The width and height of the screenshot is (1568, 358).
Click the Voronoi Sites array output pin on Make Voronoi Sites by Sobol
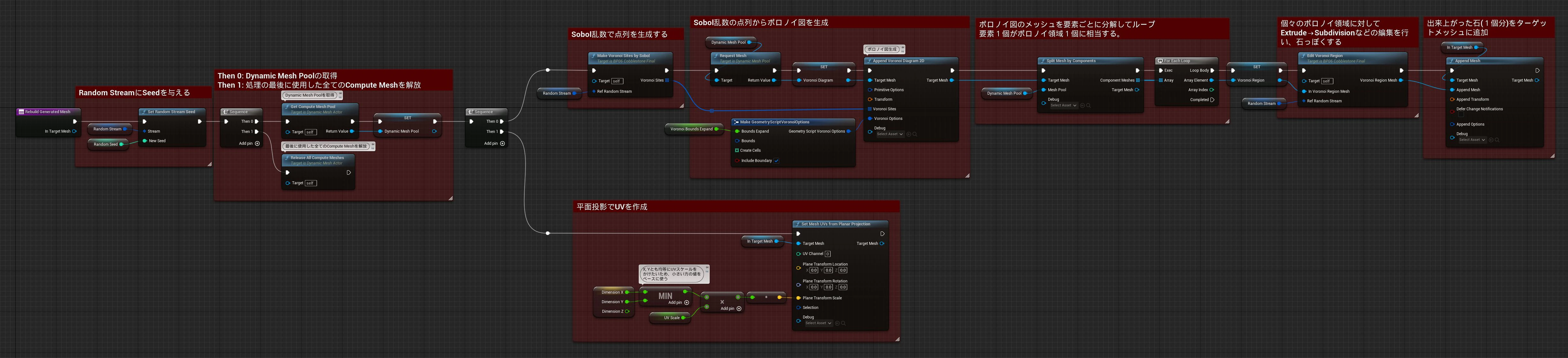pyautogui.click(x=667, y=80)
